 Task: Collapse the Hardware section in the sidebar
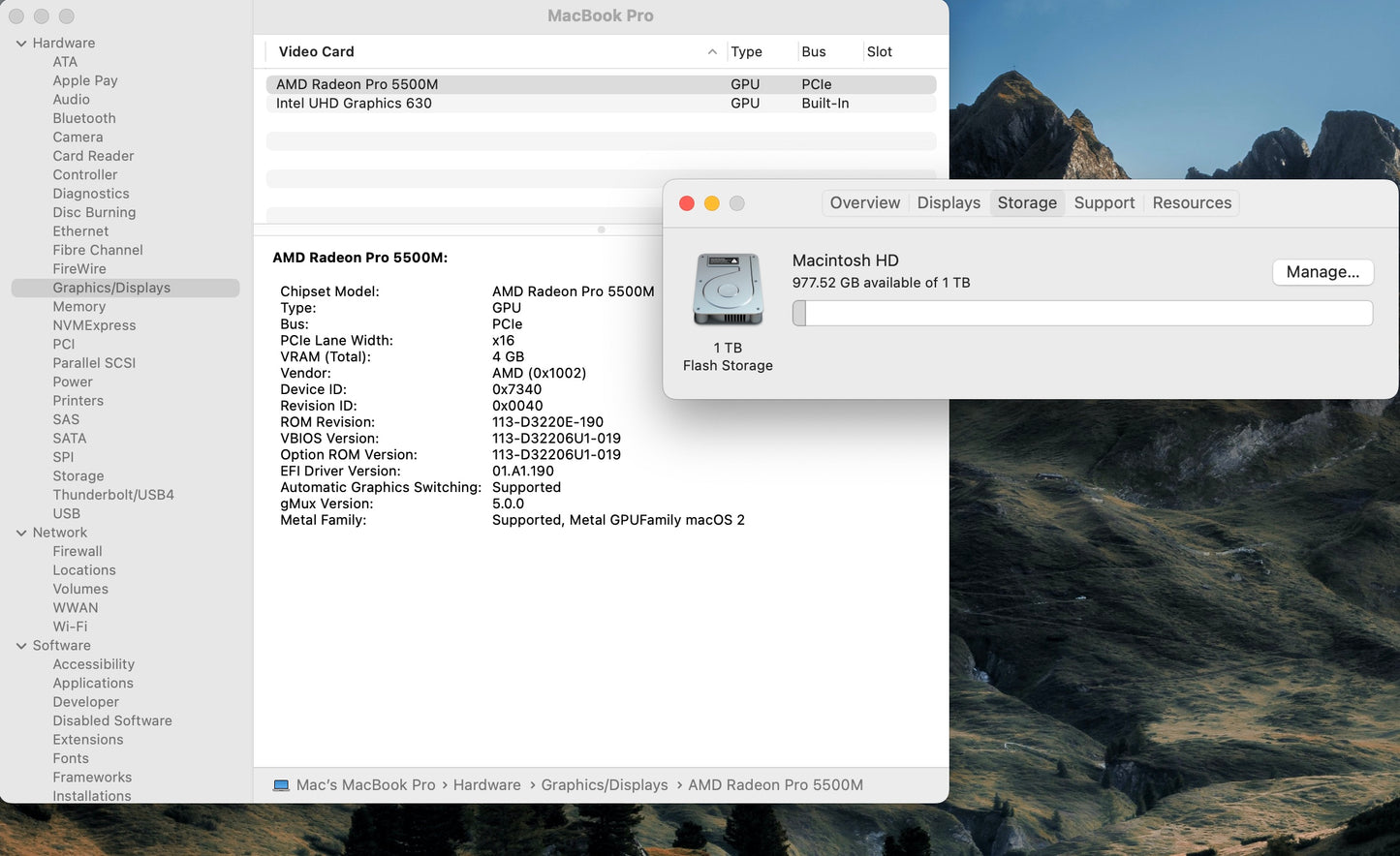21,44
